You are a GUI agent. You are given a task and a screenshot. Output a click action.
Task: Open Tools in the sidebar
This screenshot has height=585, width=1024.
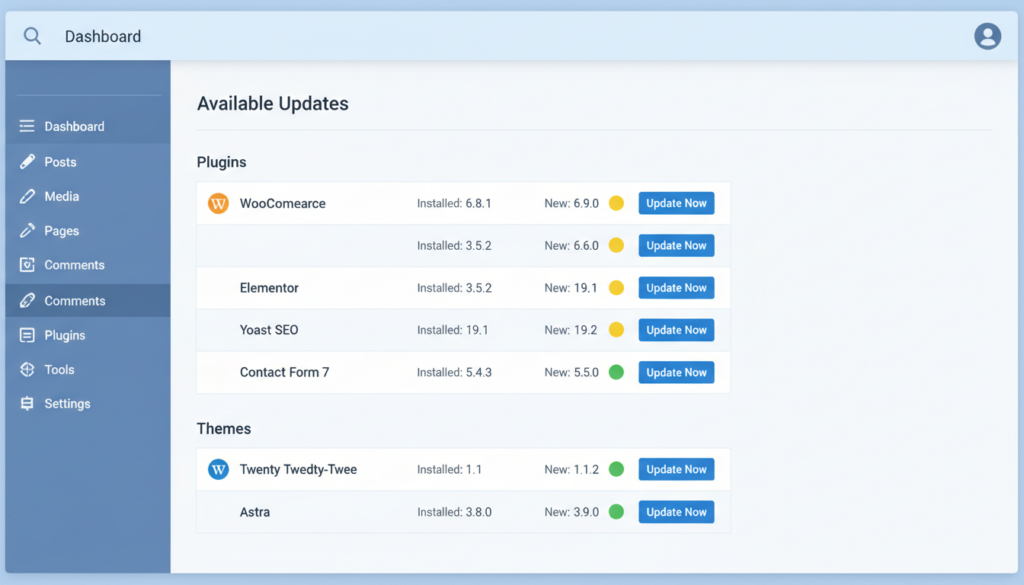[88, 369]
